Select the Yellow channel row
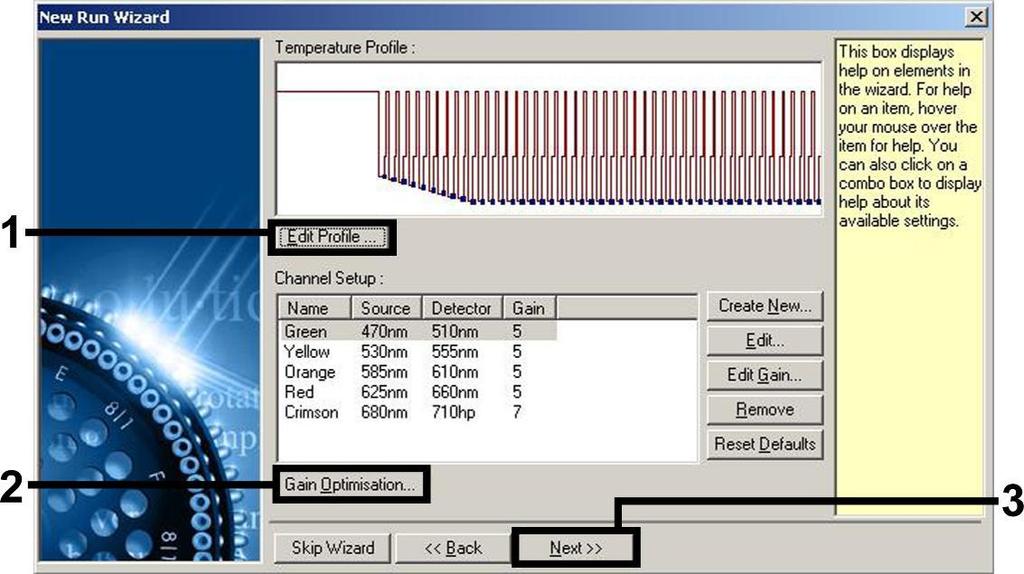1024x574 pixels. point(418,352)
